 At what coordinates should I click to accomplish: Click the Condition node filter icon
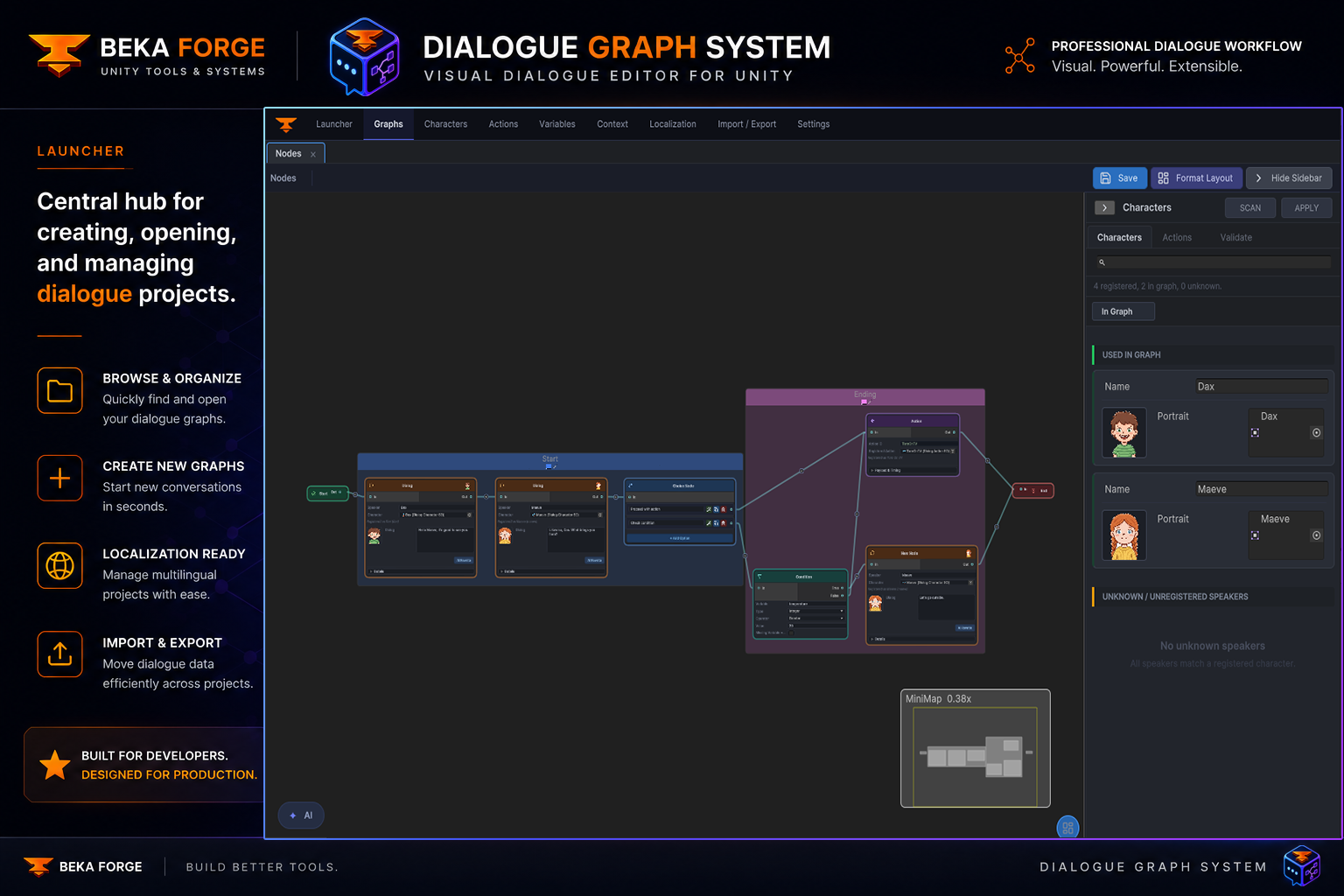[759, 576]
